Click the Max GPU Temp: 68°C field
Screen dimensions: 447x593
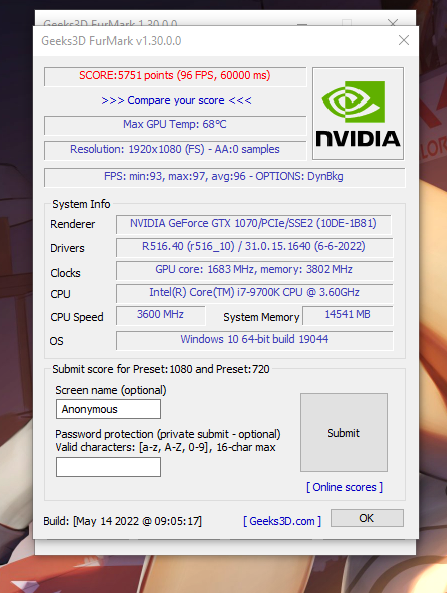(175, 125)
